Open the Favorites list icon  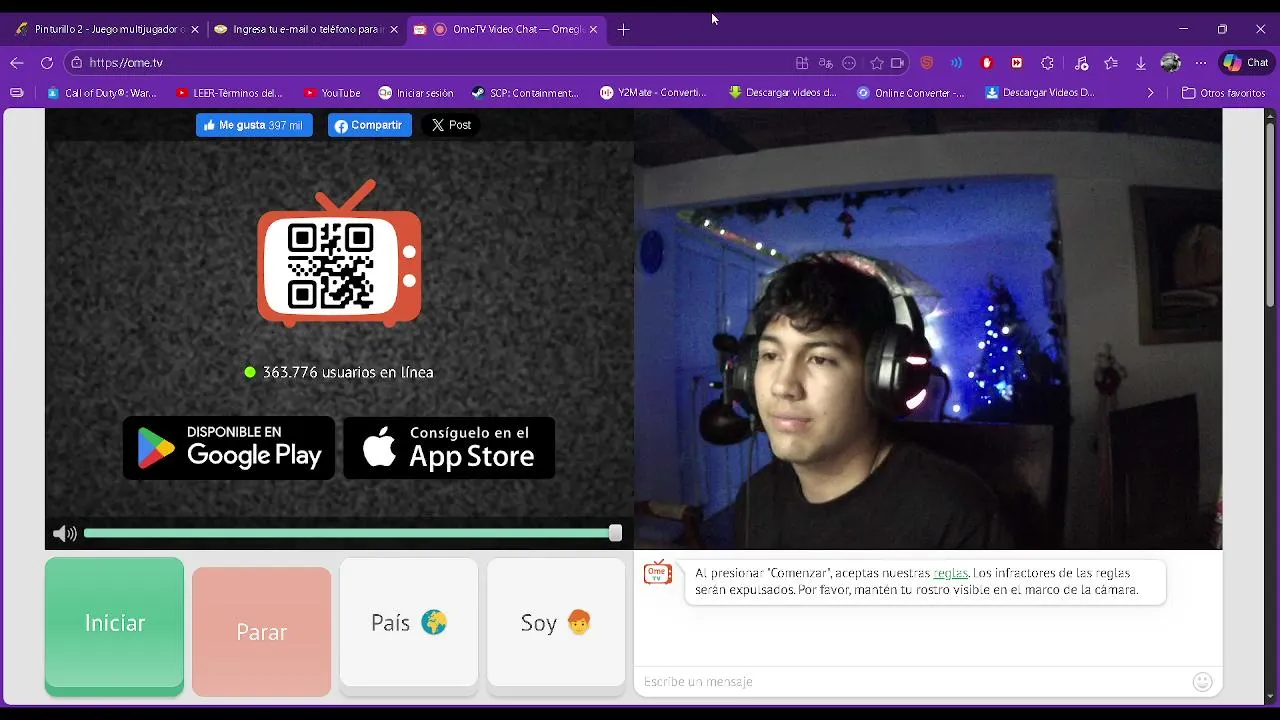(1111, 63)
